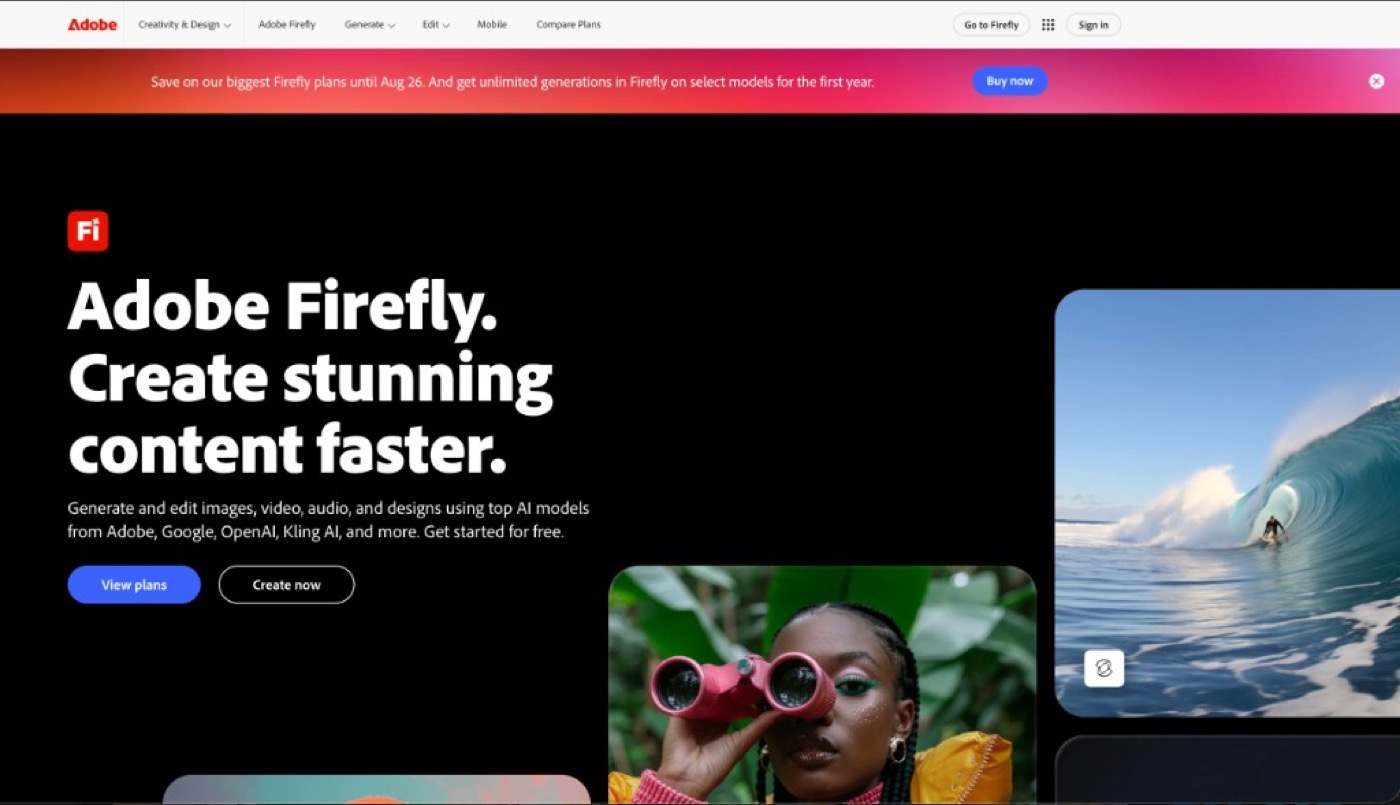Click the 'Save on our biggest Firefly plans' text
Screen dimensions: 1400x805
pyautogui.click(x=512, y=82)
